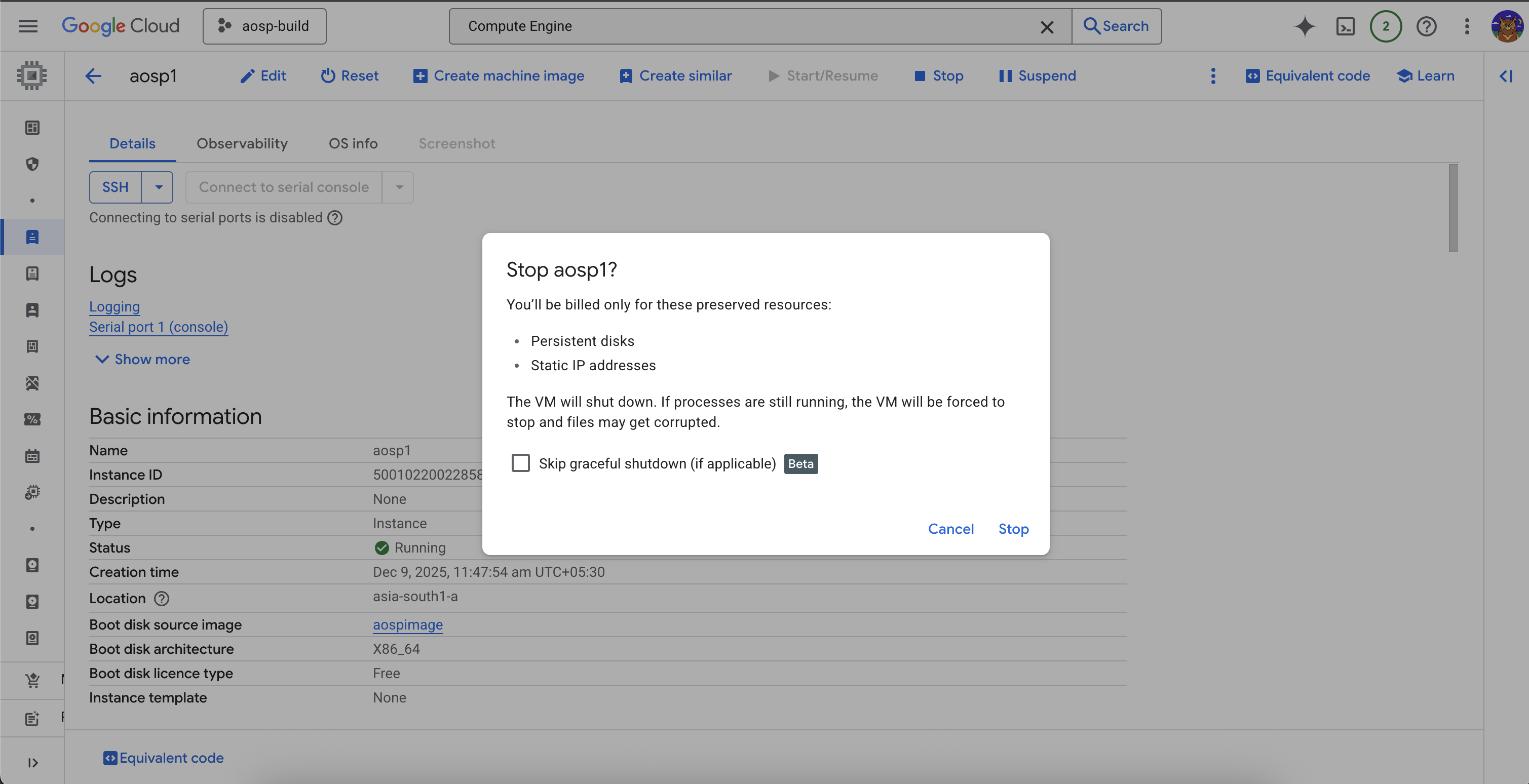View notifications with badge count 2
1529x784 pixels.
click(1385, 26)
